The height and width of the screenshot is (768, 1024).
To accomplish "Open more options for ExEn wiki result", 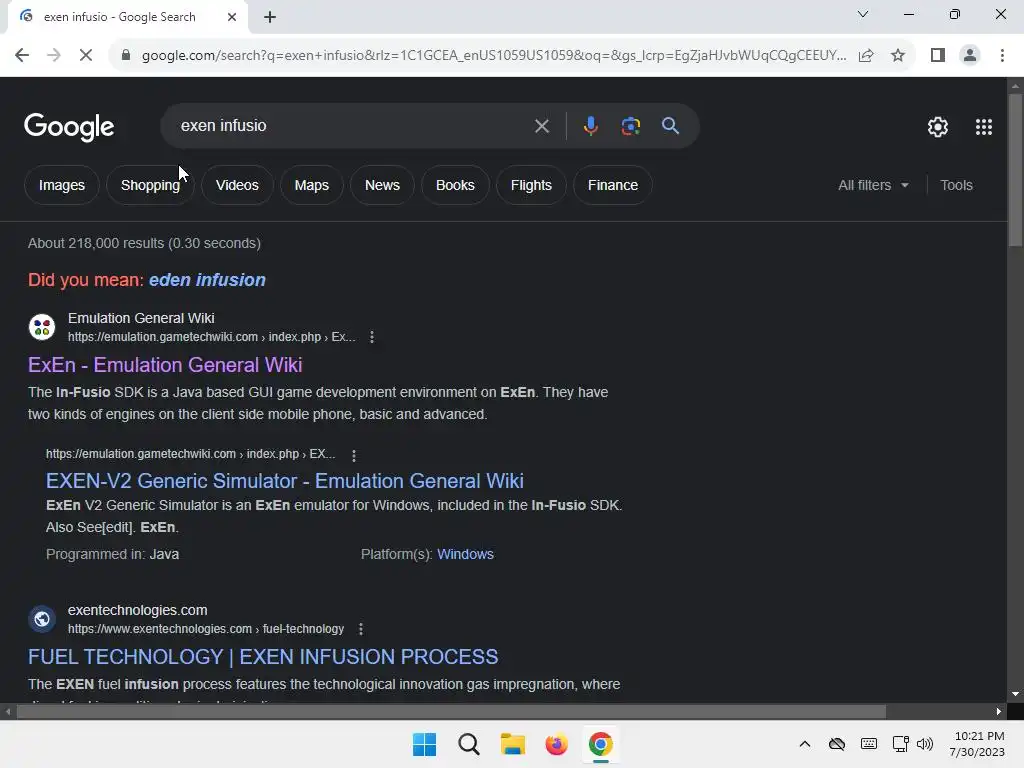I will (x=372, y=337).
